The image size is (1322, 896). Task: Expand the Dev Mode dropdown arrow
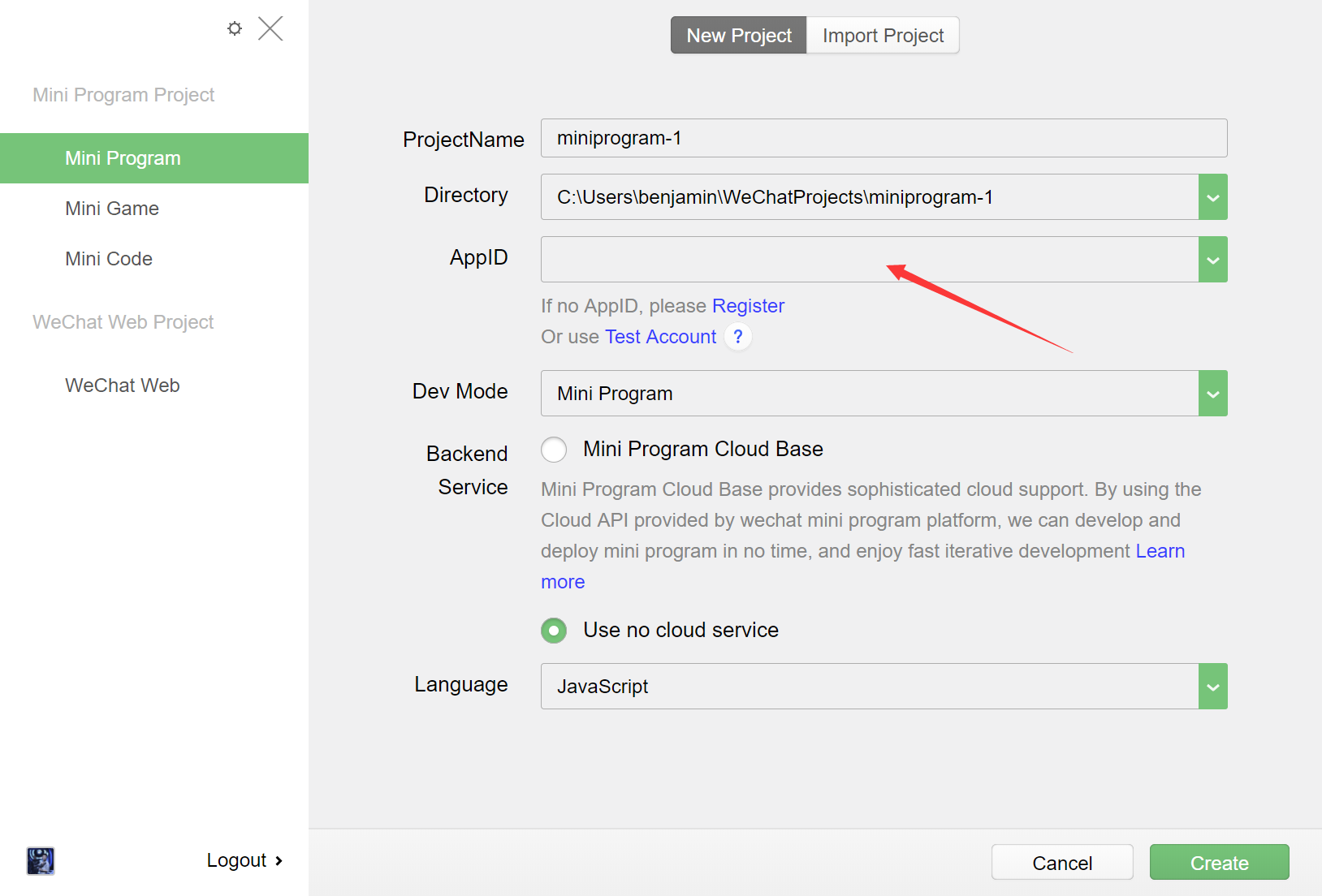tap(1213, 394)
